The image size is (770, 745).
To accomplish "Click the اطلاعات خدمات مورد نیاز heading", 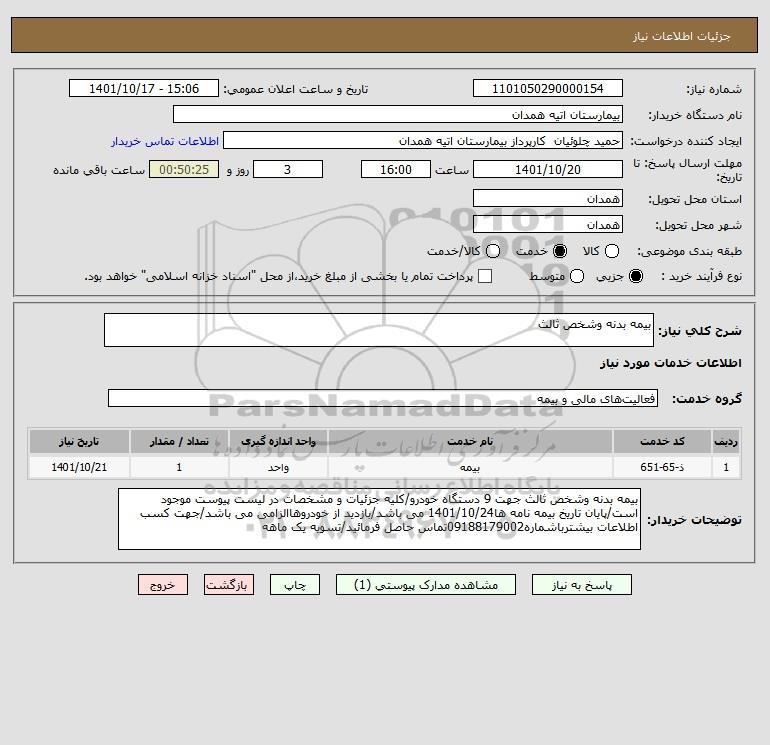I will point(670,363).
